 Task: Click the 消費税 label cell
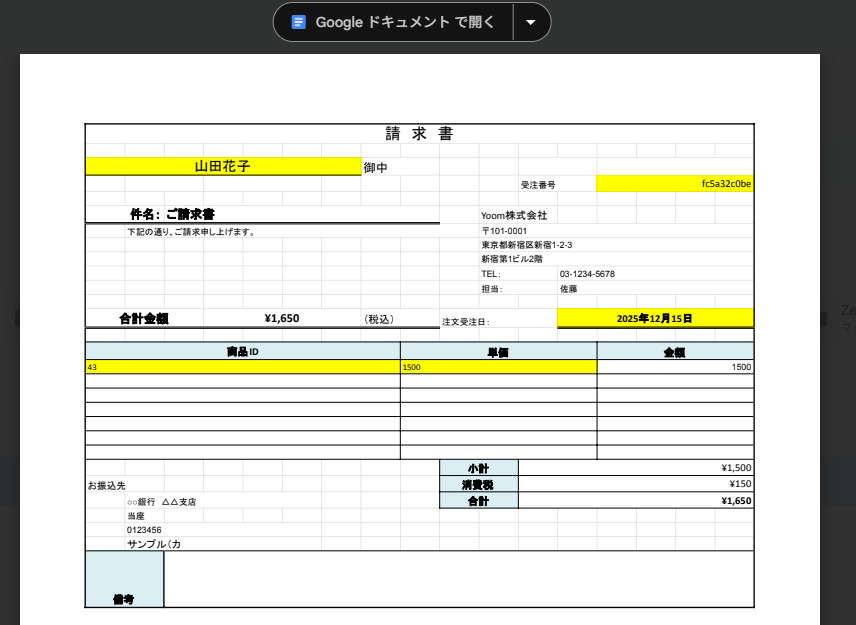[x=478, y=484]
